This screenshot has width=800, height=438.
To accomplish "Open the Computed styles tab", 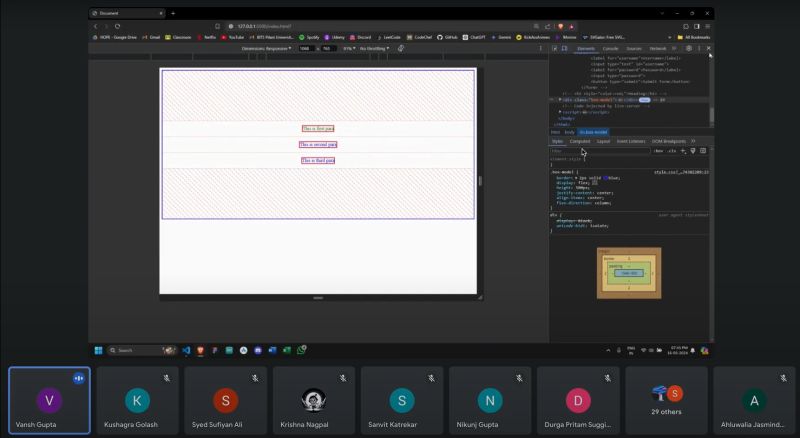I will 580,141.
